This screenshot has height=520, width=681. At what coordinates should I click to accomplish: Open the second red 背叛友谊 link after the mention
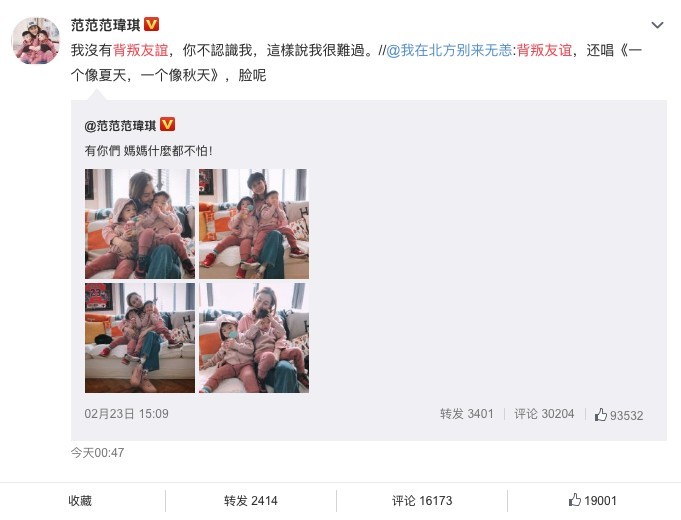click(x=544, y=50)
